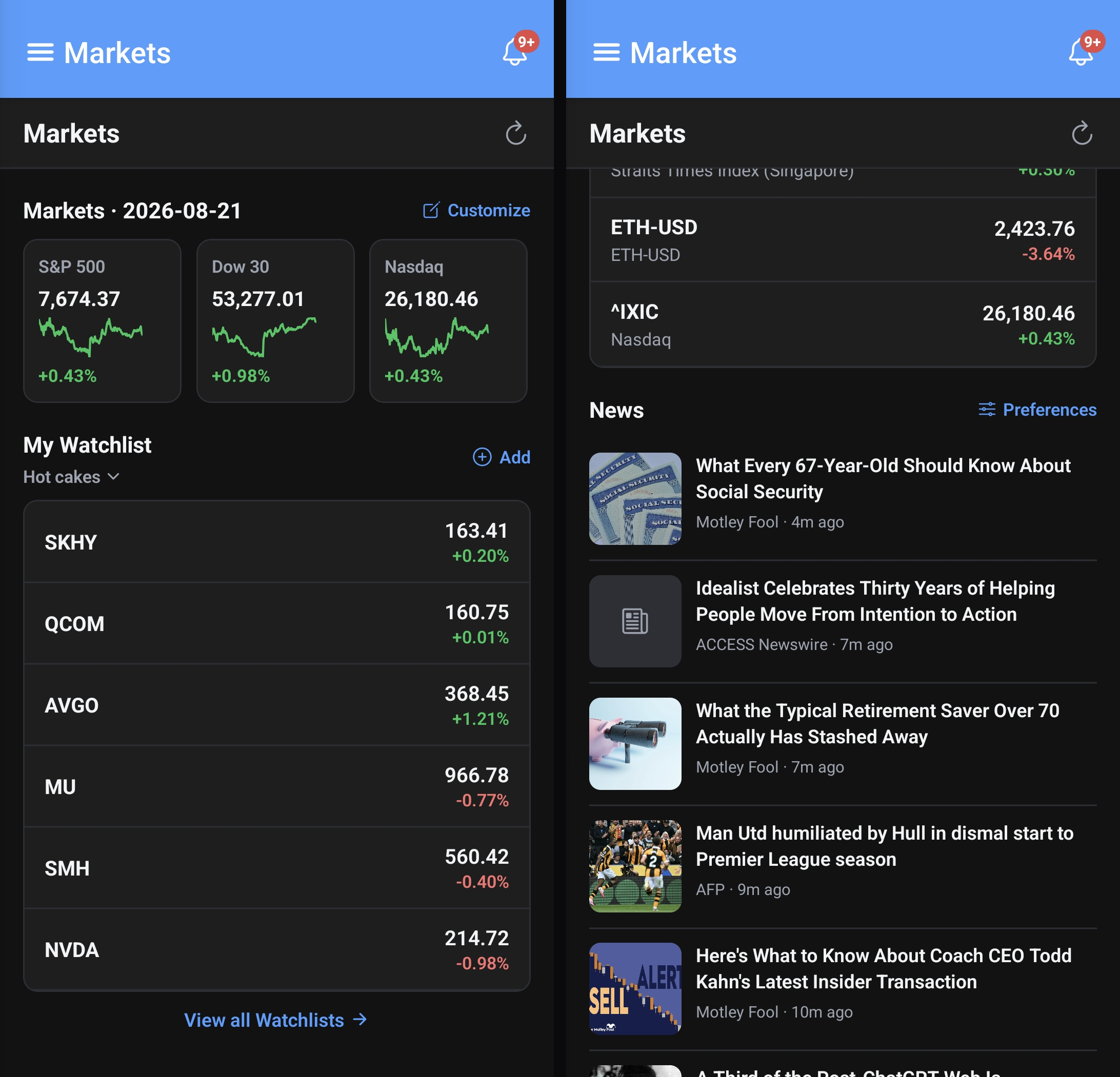Screen dimensions: 1120x1077
Task: Select SKHY in the watchlist
Action: [277, 542]
